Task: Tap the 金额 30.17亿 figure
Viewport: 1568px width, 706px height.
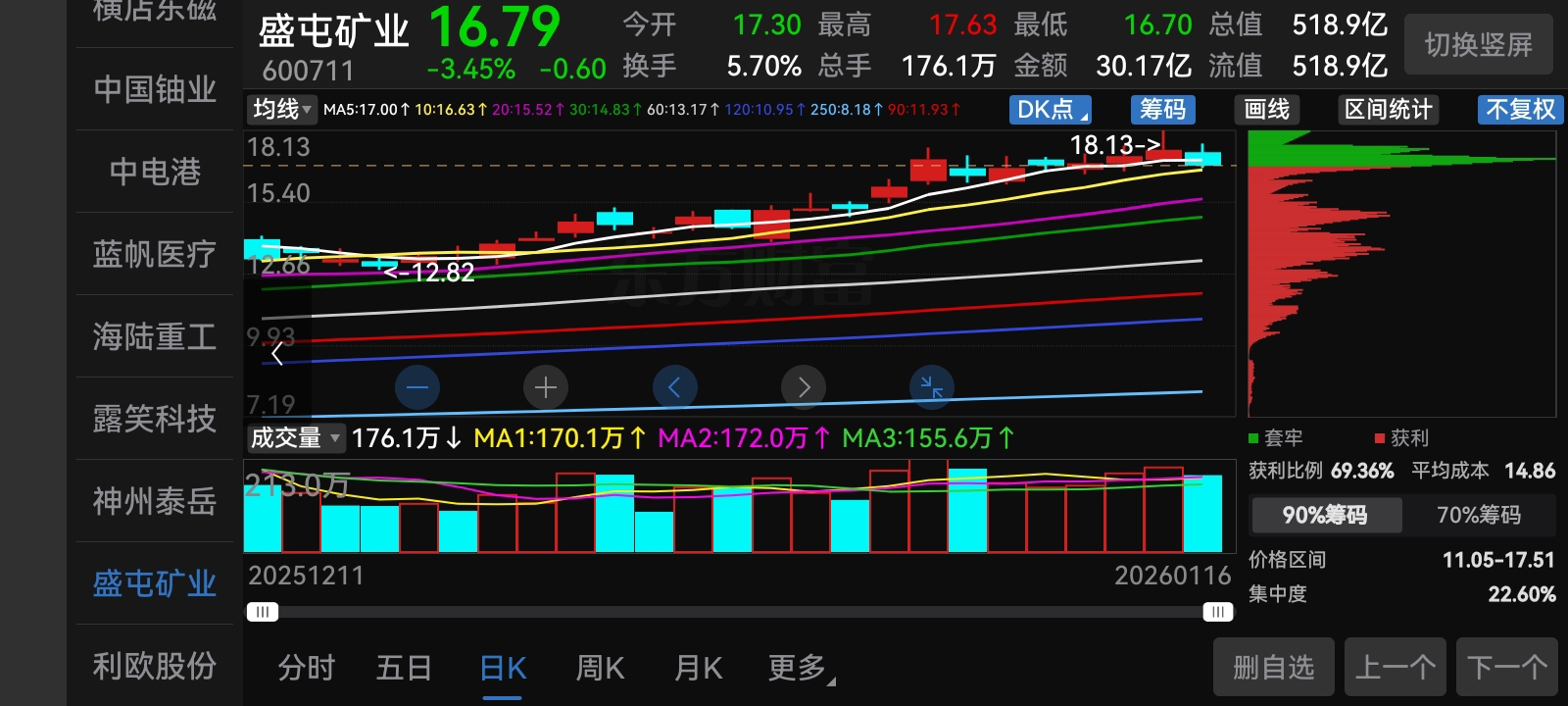Action: (x=1144, y=66)
